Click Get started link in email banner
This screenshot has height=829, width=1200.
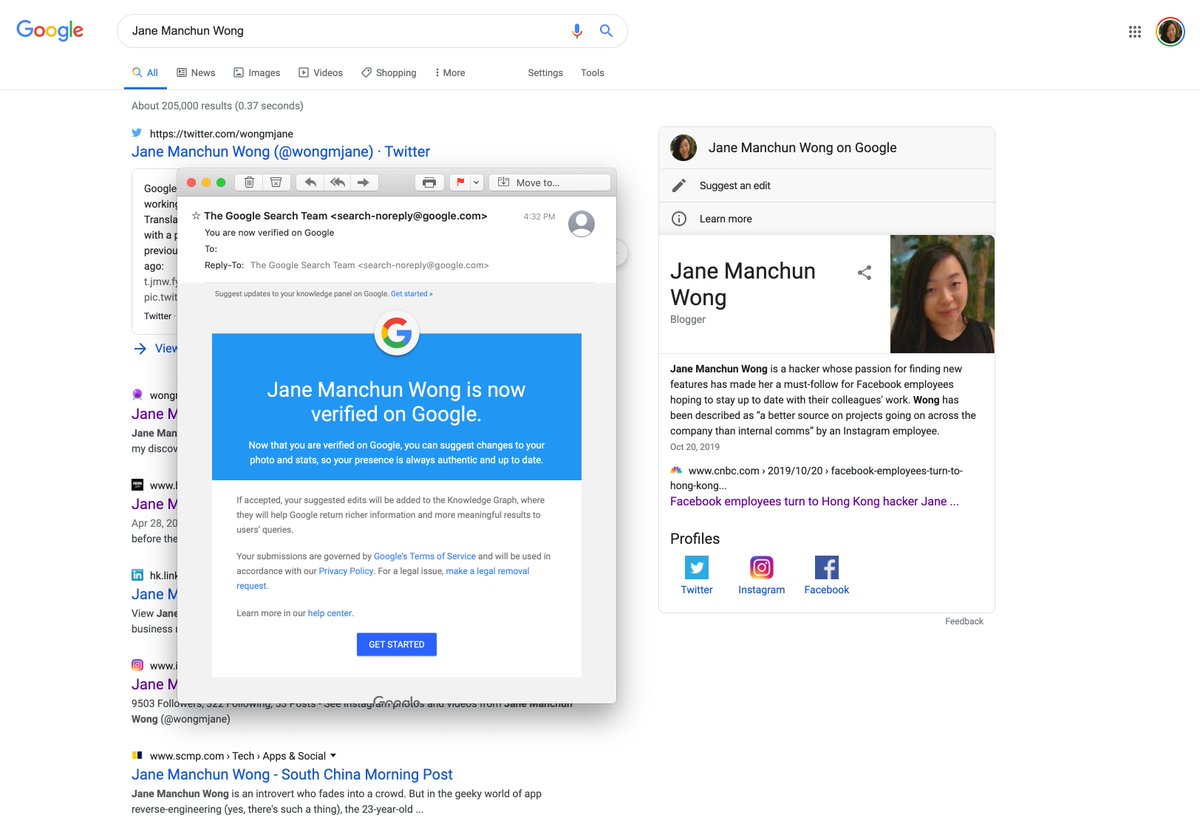tap(412, 294)
